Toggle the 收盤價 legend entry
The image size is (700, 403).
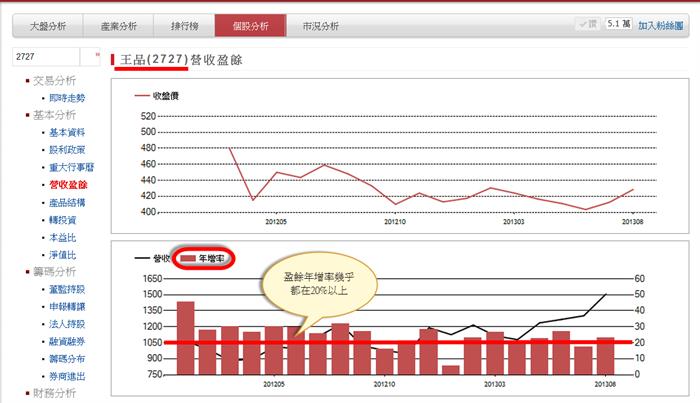[x=157, y=96]
